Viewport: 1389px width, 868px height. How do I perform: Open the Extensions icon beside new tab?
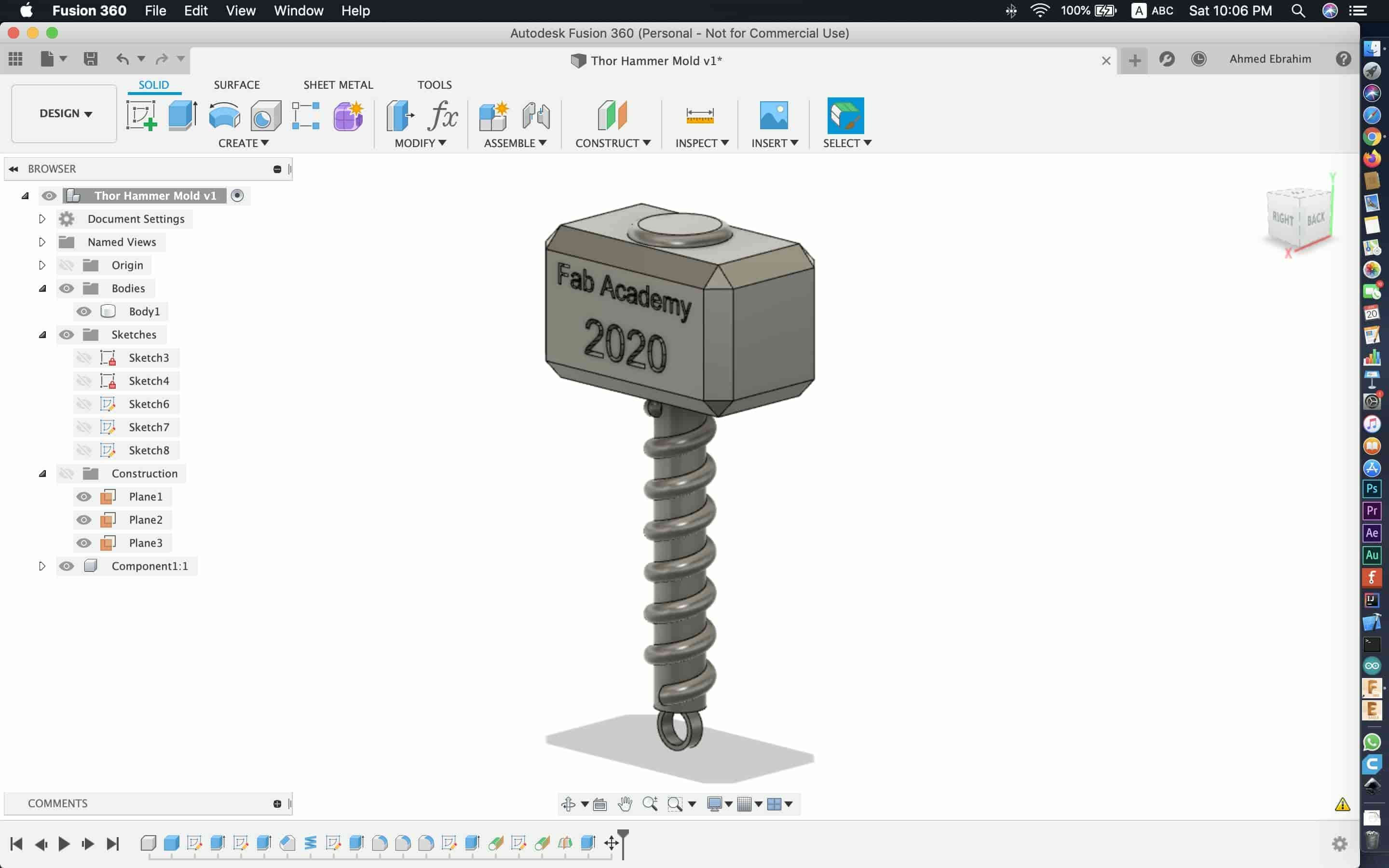point(1166,59)
